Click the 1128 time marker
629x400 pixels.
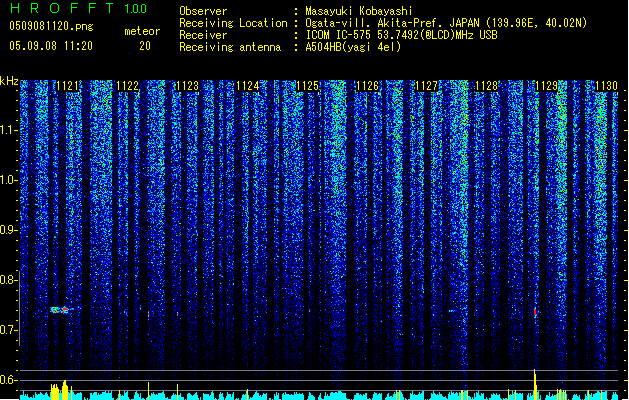click(x=486, y=86)
